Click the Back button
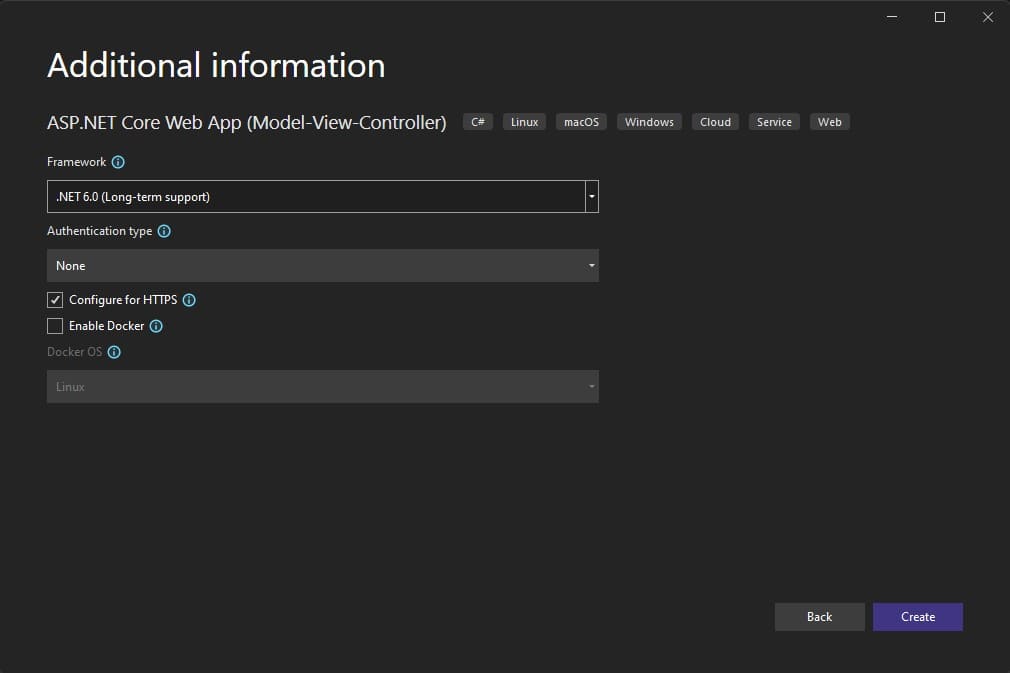This screenshot has height=673, width=1010. 819,616
